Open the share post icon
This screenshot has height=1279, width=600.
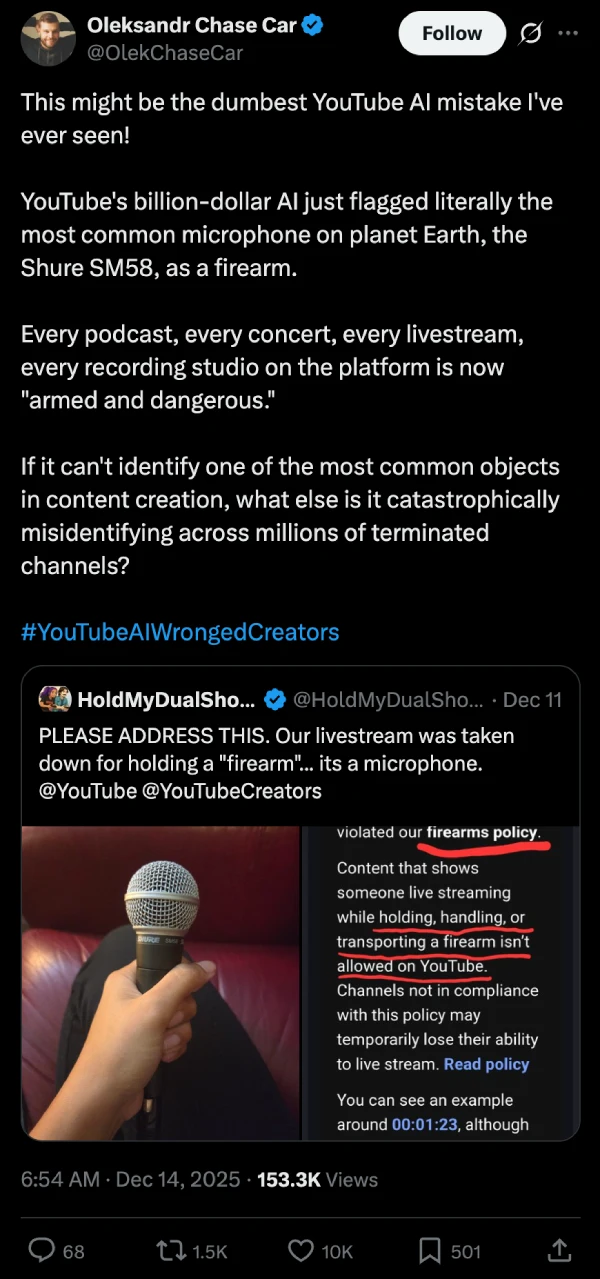click(560, 1250)
